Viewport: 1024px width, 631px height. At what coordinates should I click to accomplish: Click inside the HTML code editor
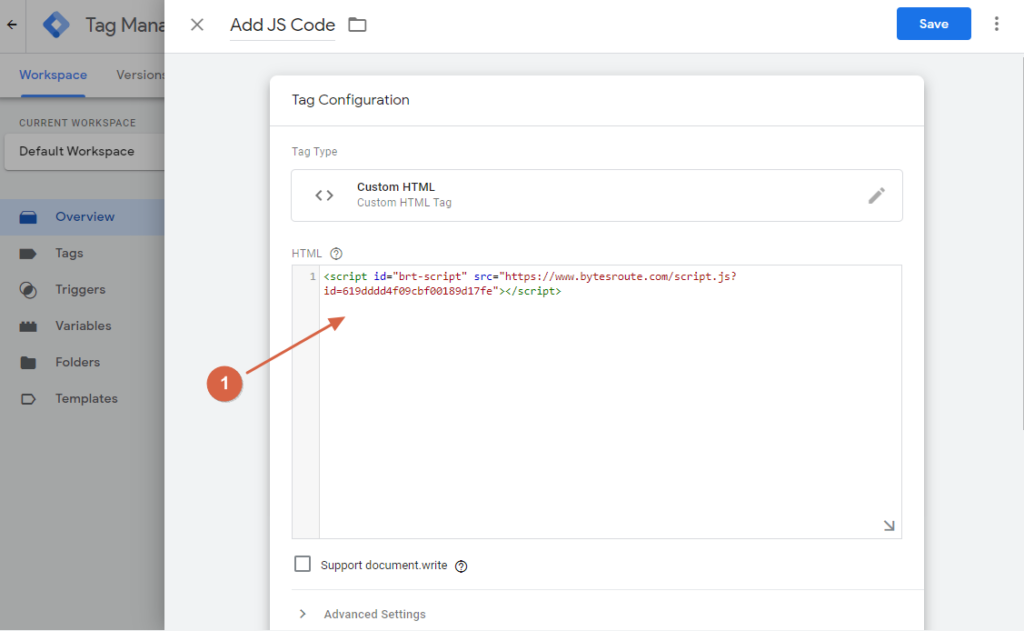point(610,402)
